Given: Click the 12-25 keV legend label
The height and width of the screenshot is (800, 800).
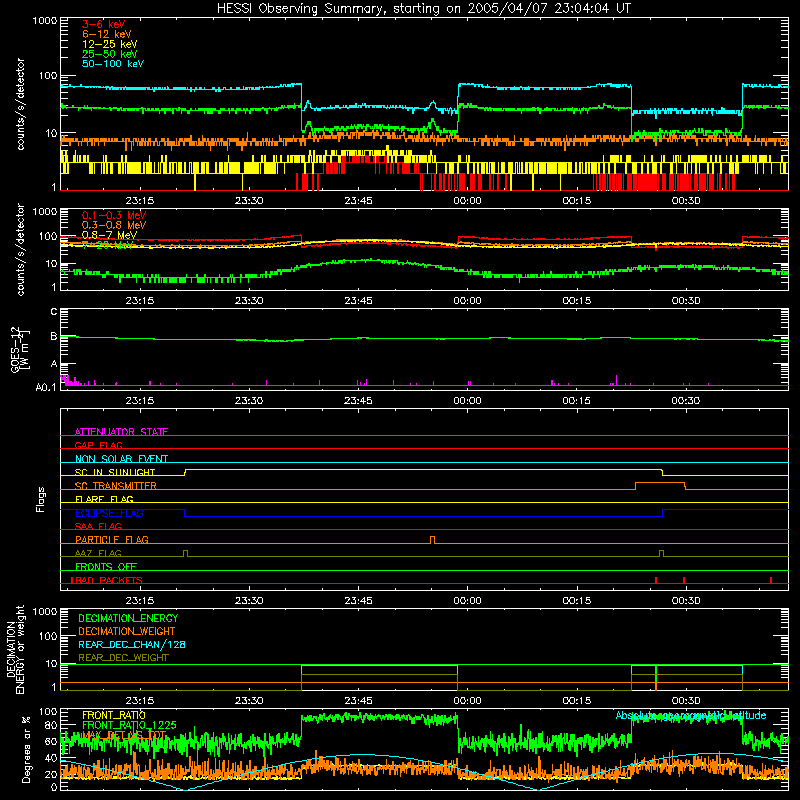Looking at the screenshot, I should [110, 44].
